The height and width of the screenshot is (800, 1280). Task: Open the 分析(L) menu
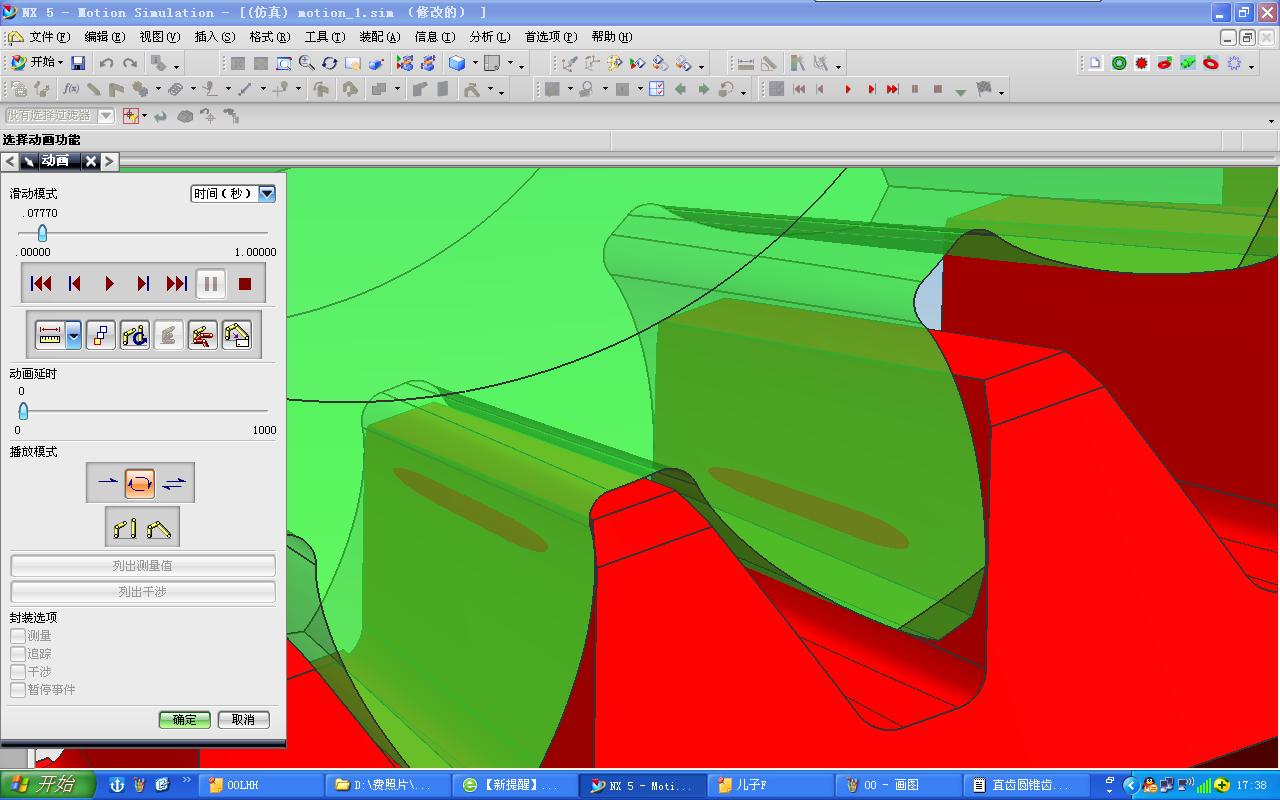(x=490, y=37)
